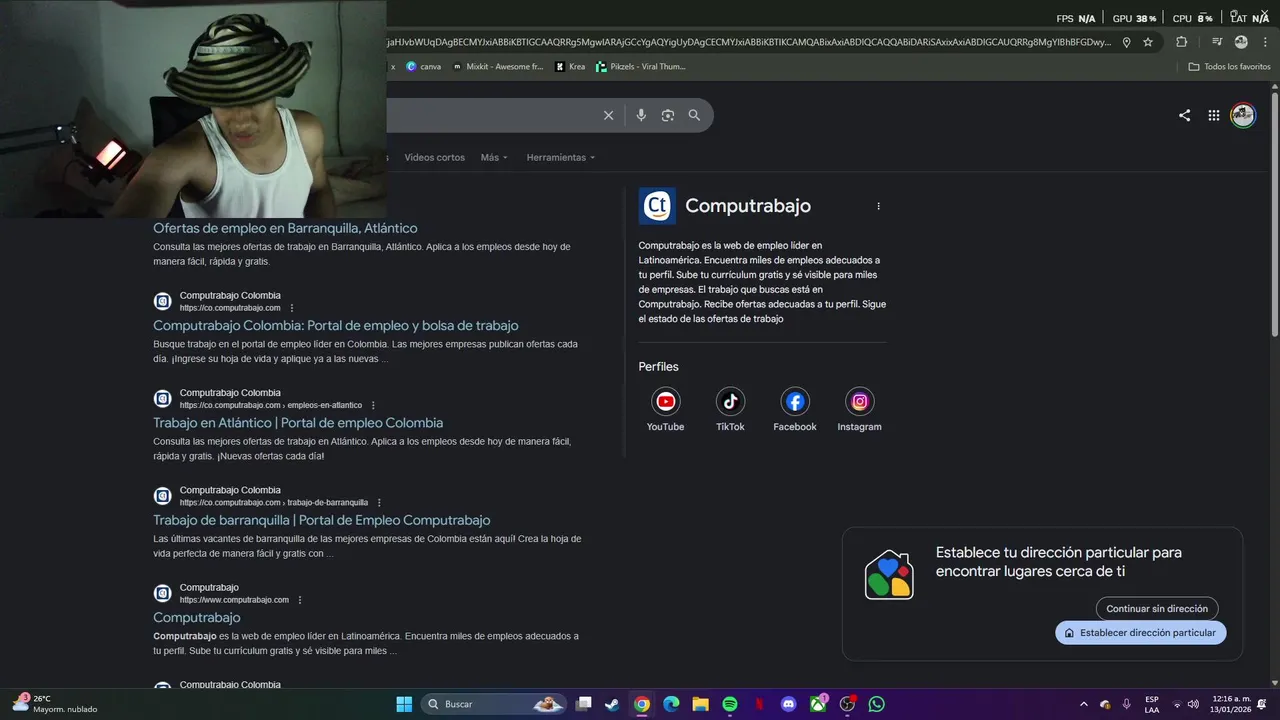Click the magnifying glass search icon
This screenshot has width=1280, height=720.
694,115
